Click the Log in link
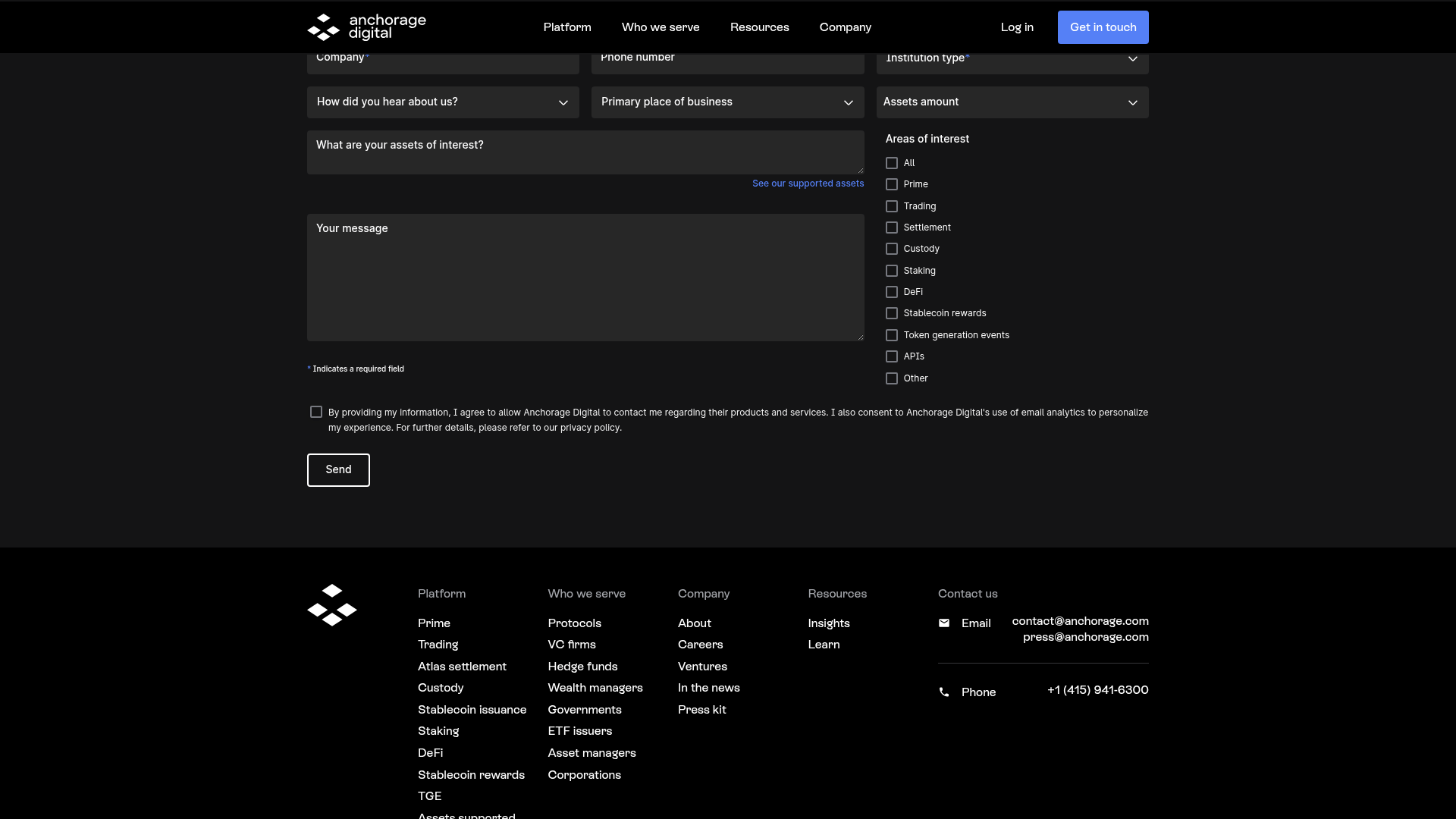This screenshot has height=819, width=1456. (x=1017, y=27)
